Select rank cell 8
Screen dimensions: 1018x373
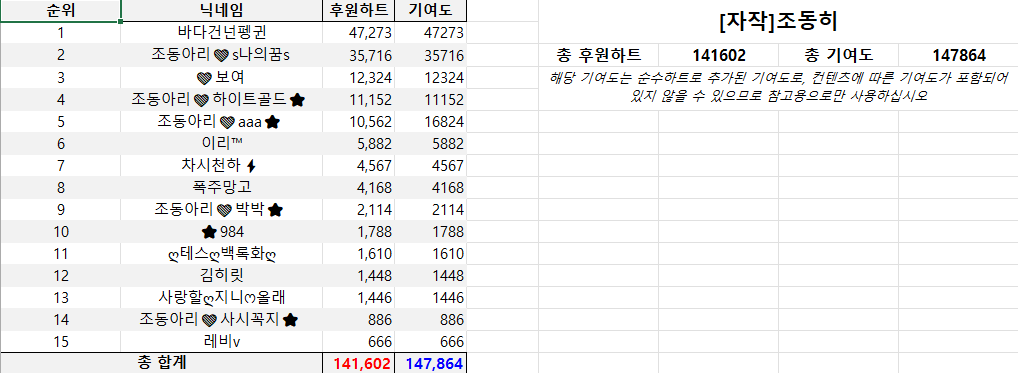[60, 187]
